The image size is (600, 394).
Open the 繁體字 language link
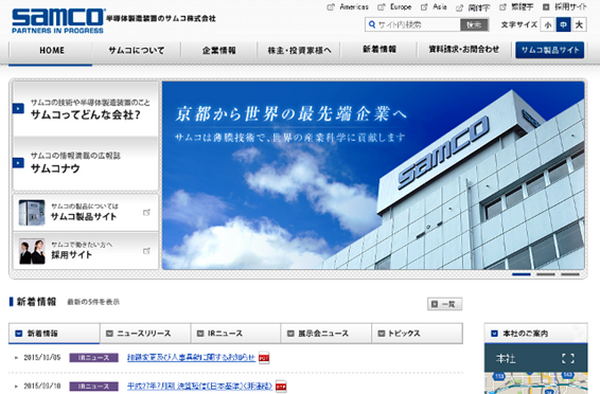[522, 7]
